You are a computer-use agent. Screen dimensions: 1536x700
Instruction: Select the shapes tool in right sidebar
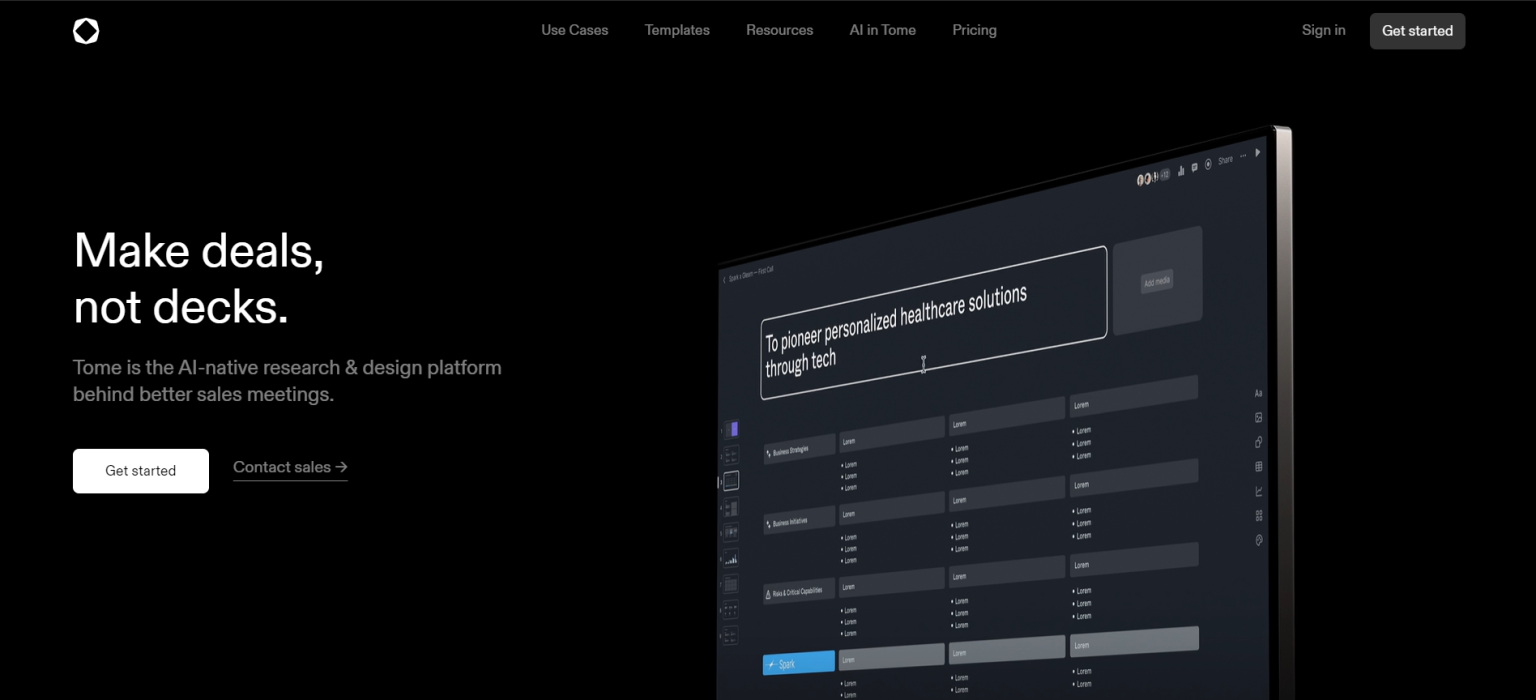coord(1259,442)
